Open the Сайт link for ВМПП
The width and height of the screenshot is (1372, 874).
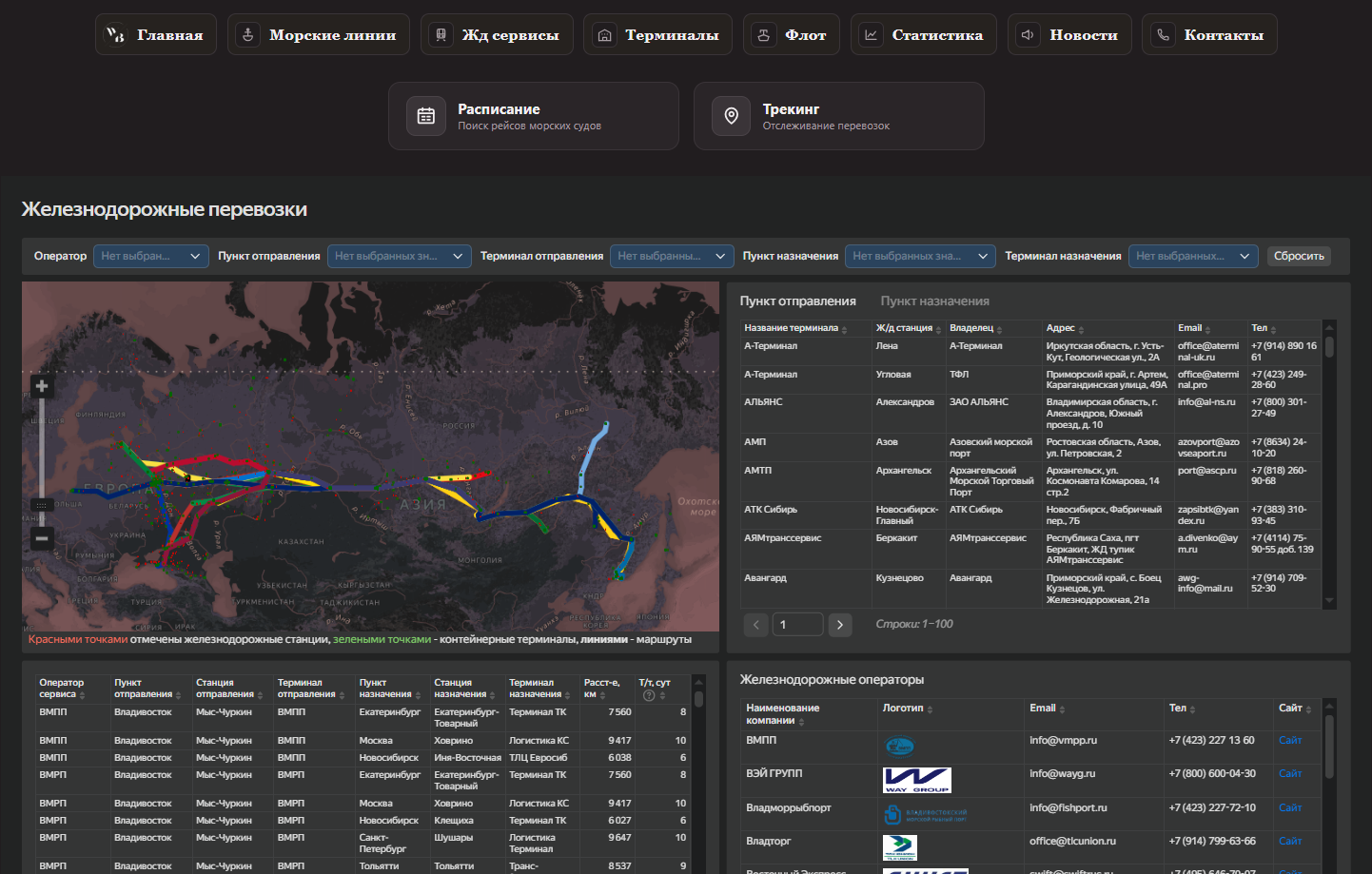1290,740
